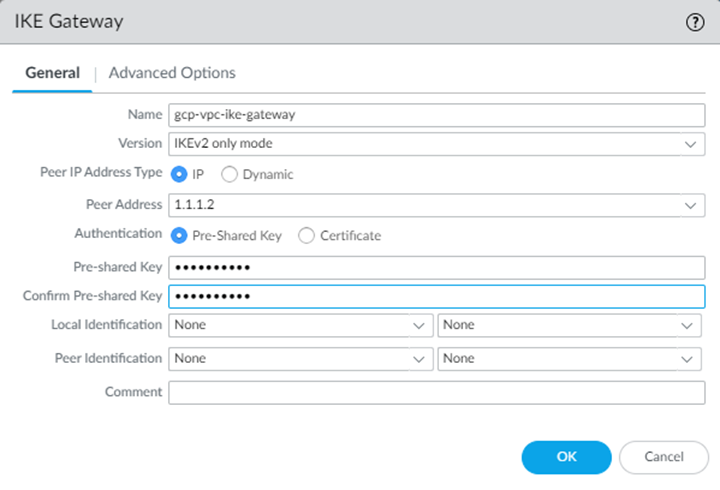Click the IKE Gateway title bar
Viewport: 720px width, 490px height.
point(300,23)
